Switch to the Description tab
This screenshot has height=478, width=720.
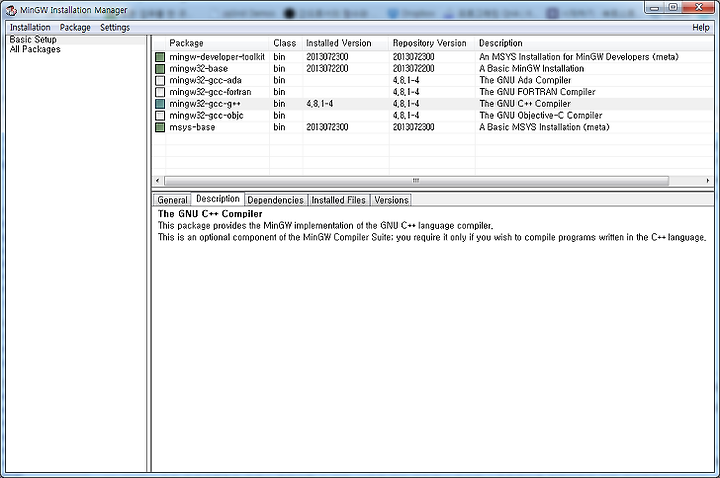[x=218, y=199]
